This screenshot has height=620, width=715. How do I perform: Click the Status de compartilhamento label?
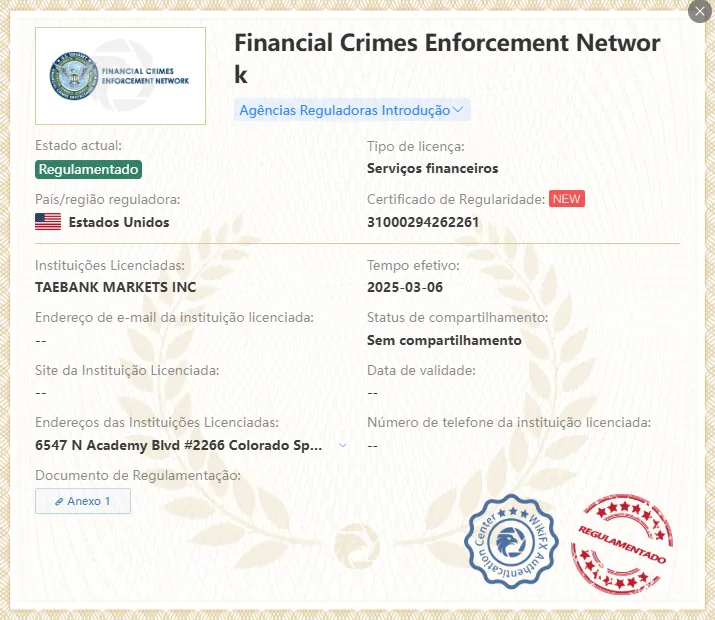click(457, 318)
